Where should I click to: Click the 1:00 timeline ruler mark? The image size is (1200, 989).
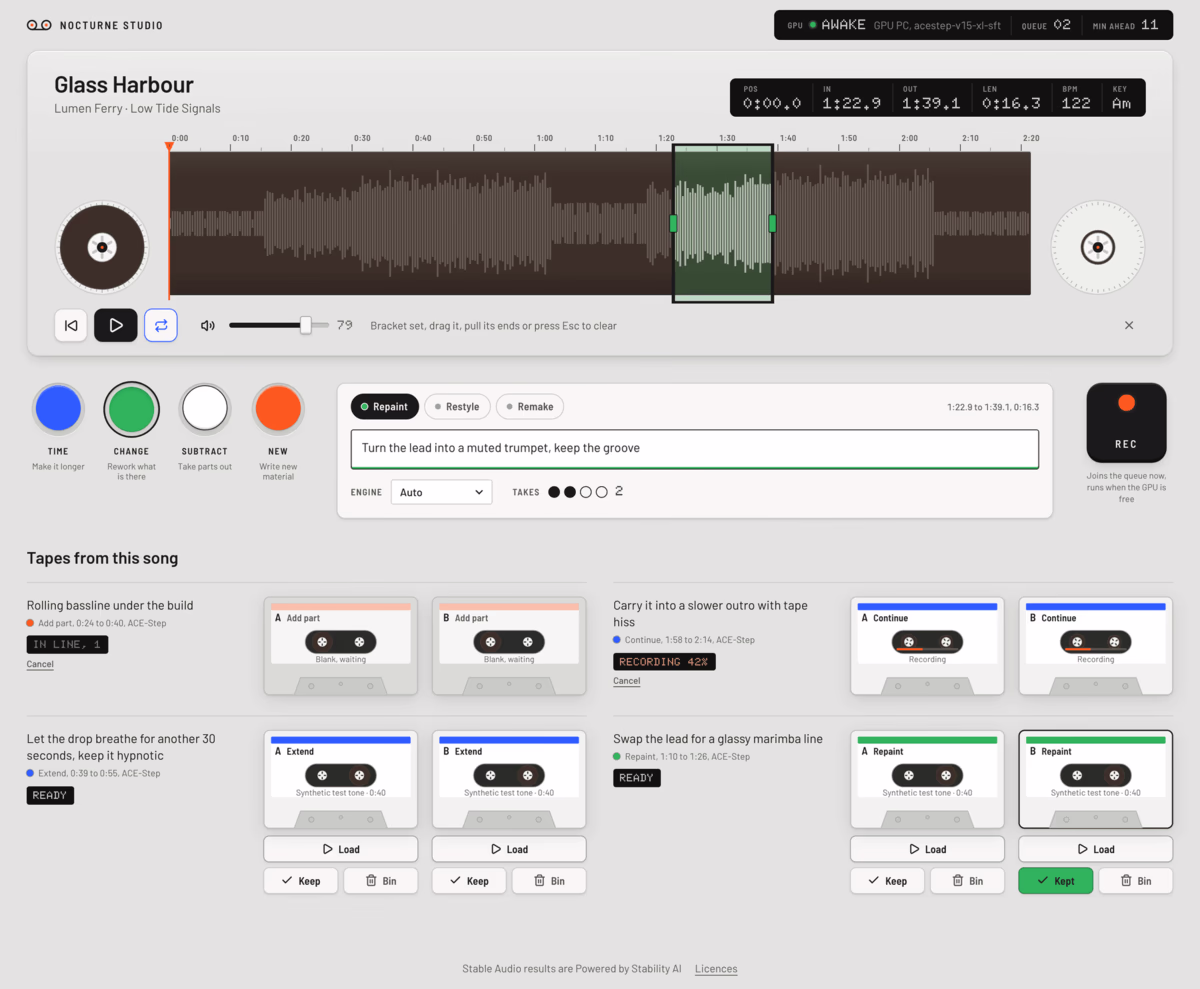[544, 138]
